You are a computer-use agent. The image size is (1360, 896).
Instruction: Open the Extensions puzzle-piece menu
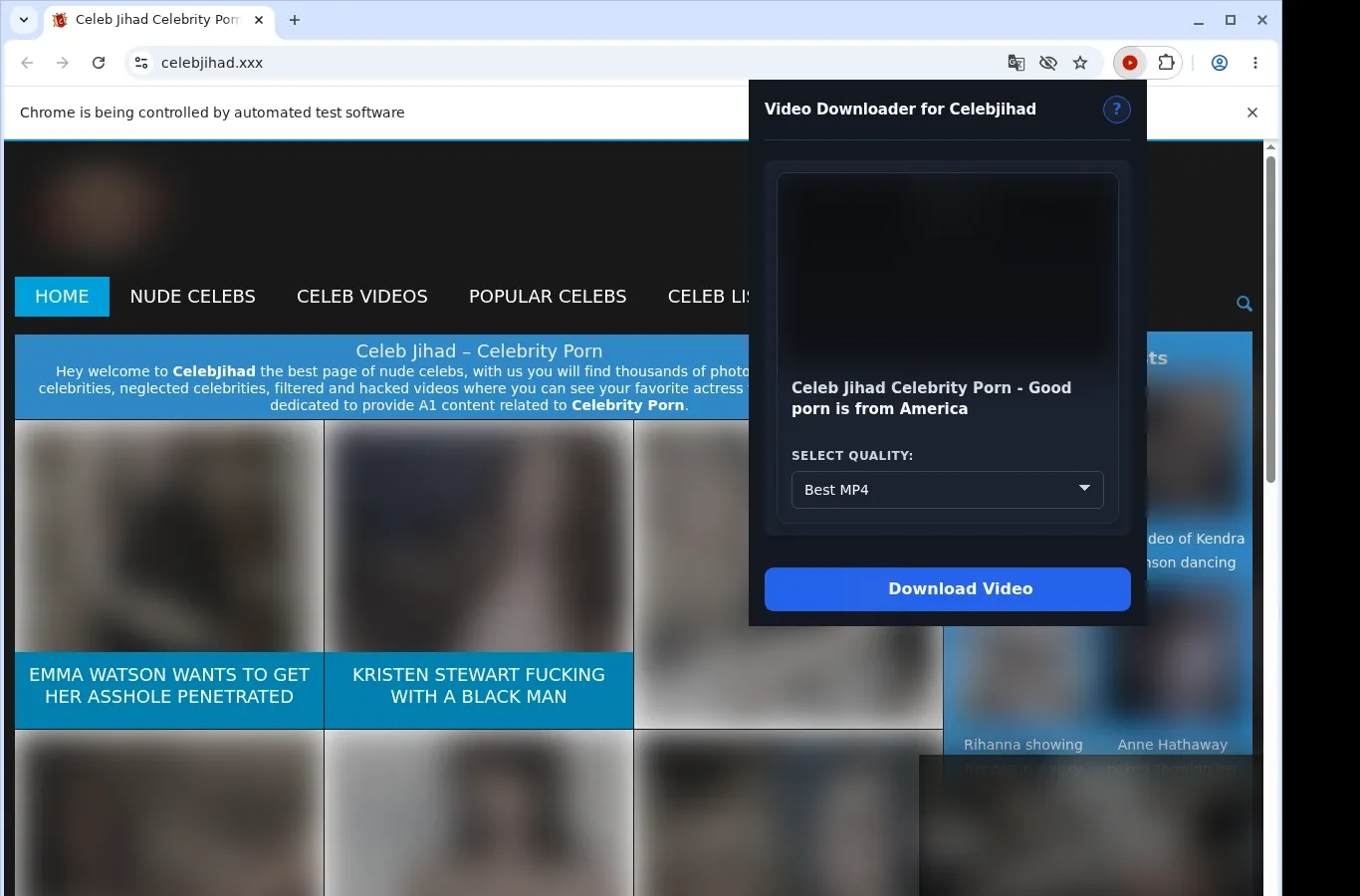coord(1166,63)
